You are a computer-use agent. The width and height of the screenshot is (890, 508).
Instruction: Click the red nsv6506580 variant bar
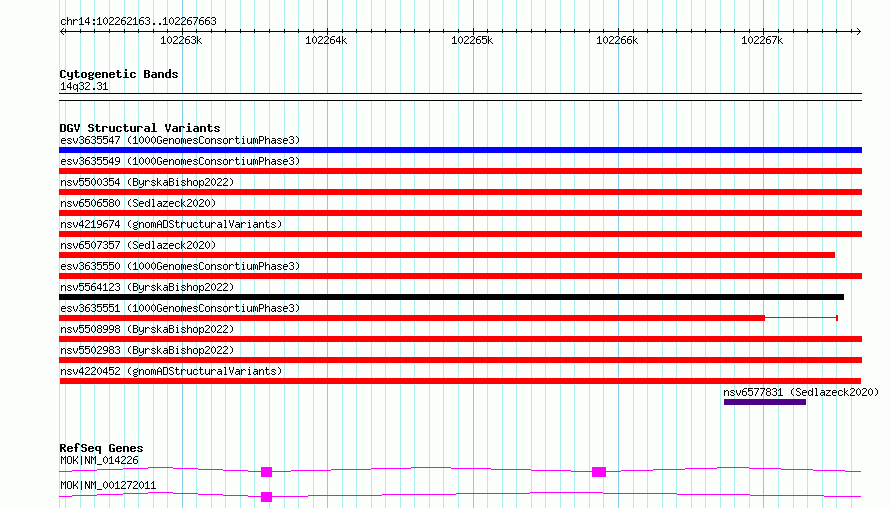pos(460,213)
